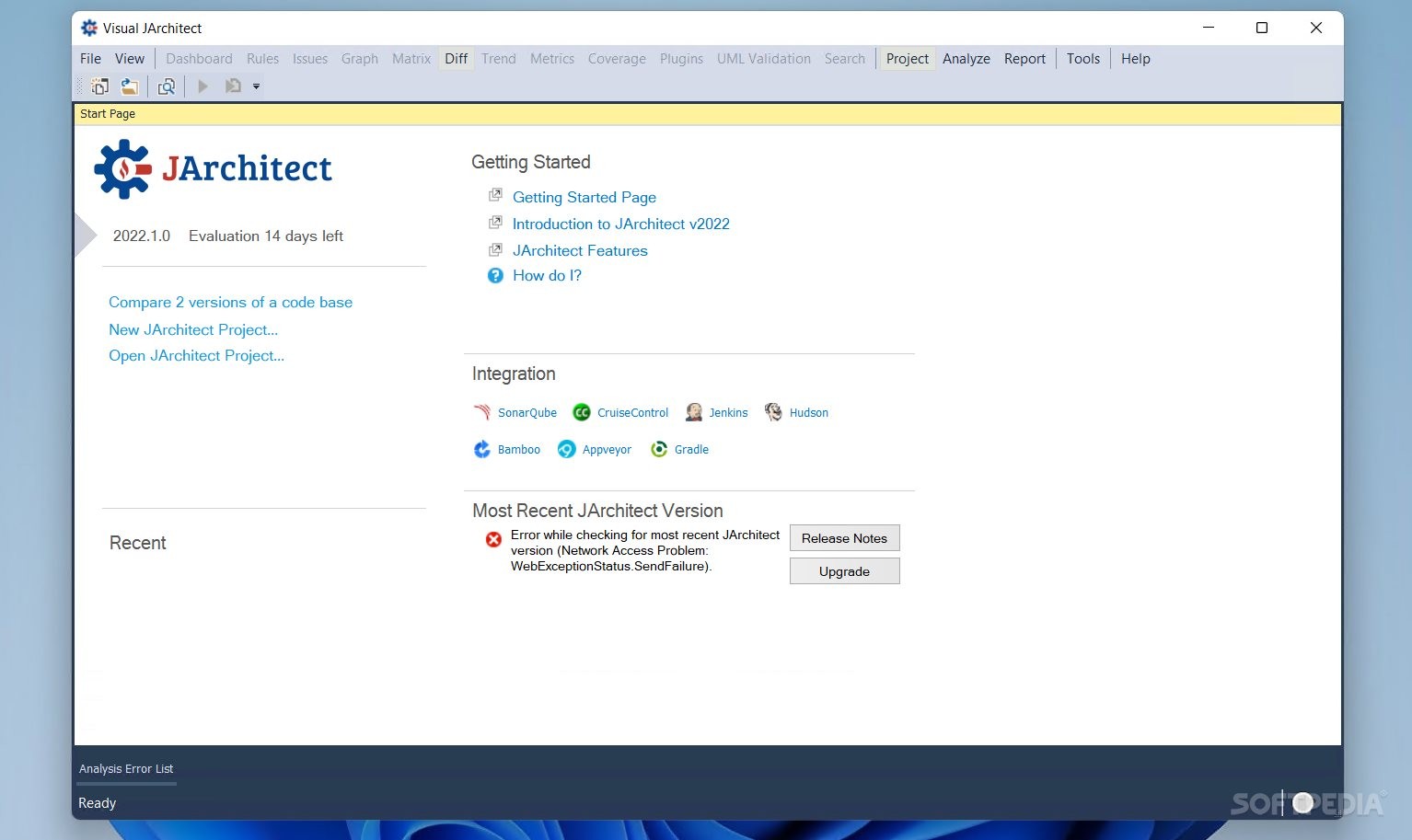Click the CruiseControl logo icon
The height and width of the screenshot is (840, 1412).
[582, 412]
